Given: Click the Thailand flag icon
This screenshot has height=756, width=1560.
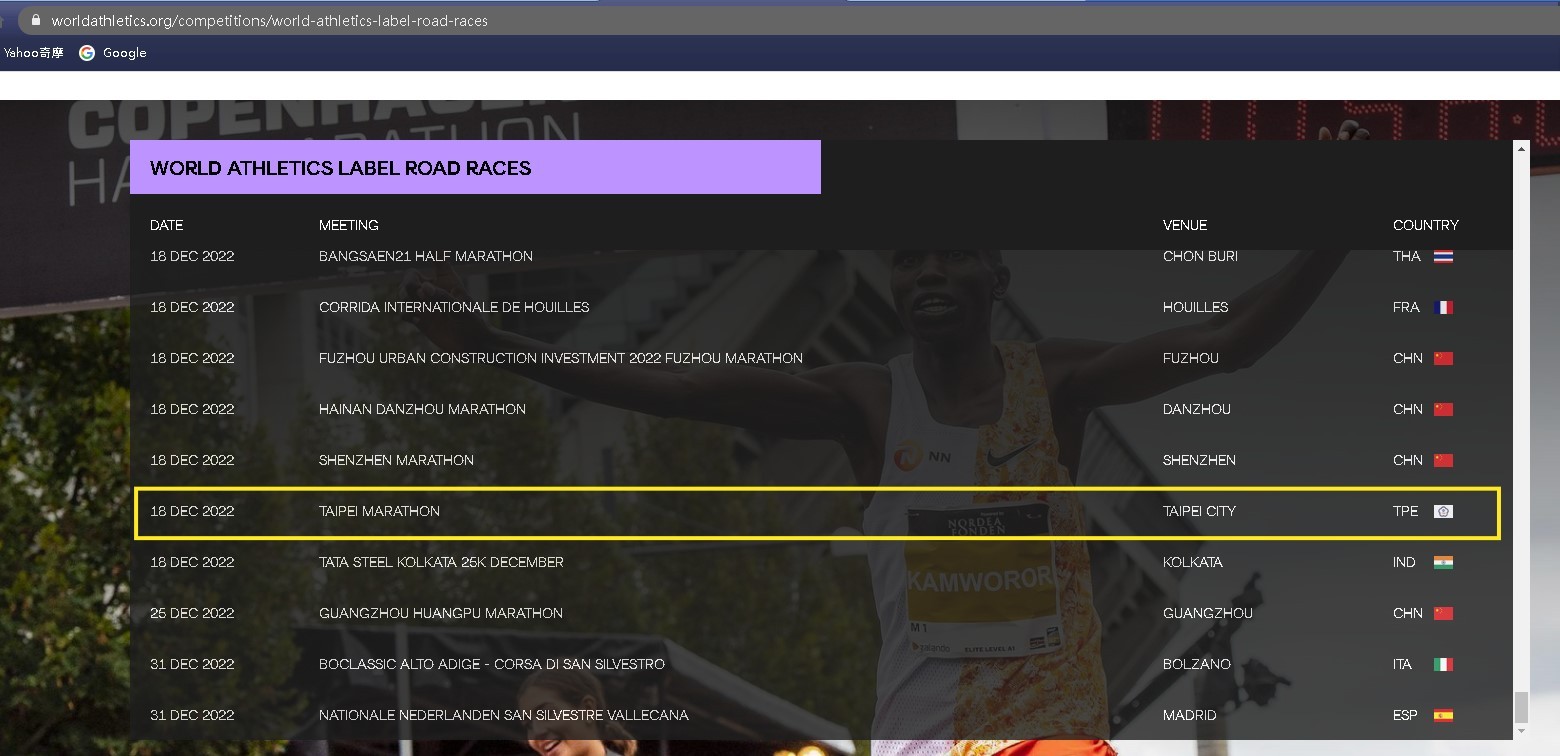Looking at the screenshot, I should (1443, 256).
